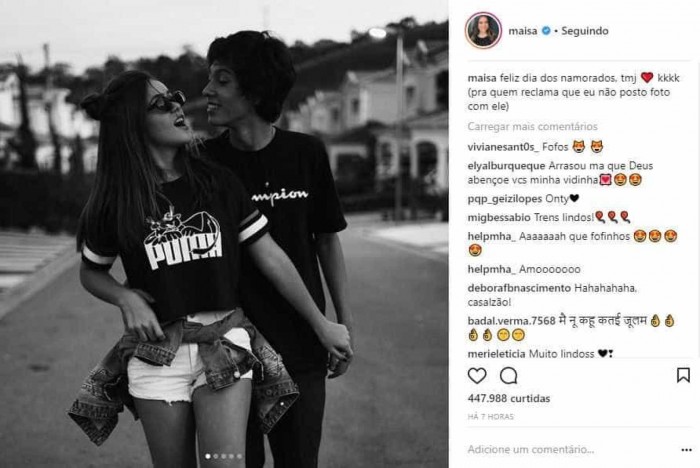This screenshot has width=700, height=468.
Task: Expand Carregar mais comentários
Action: click(x=532, y=126)
